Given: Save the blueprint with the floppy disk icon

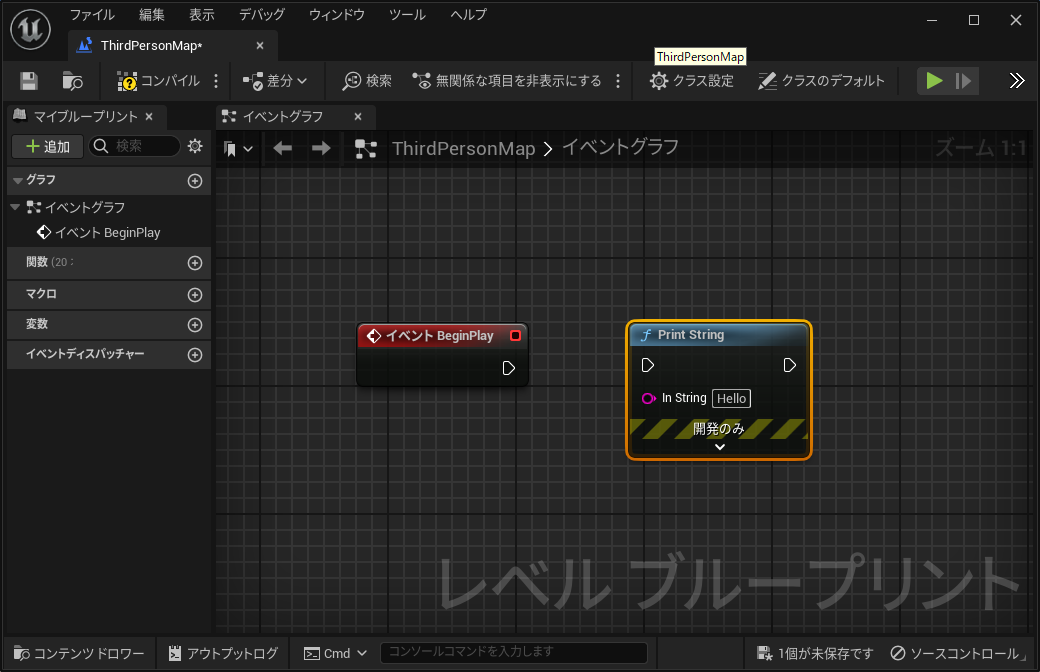Looking at the screenshot, I should pyautogui.click(x=29, y=81).
